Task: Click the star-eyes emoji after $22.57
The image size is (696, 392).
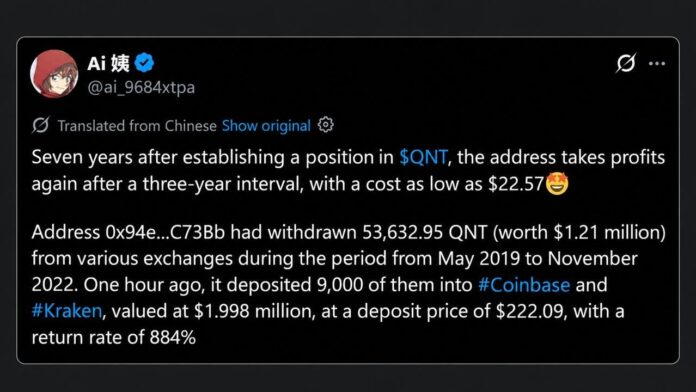Action: [557, 184]
